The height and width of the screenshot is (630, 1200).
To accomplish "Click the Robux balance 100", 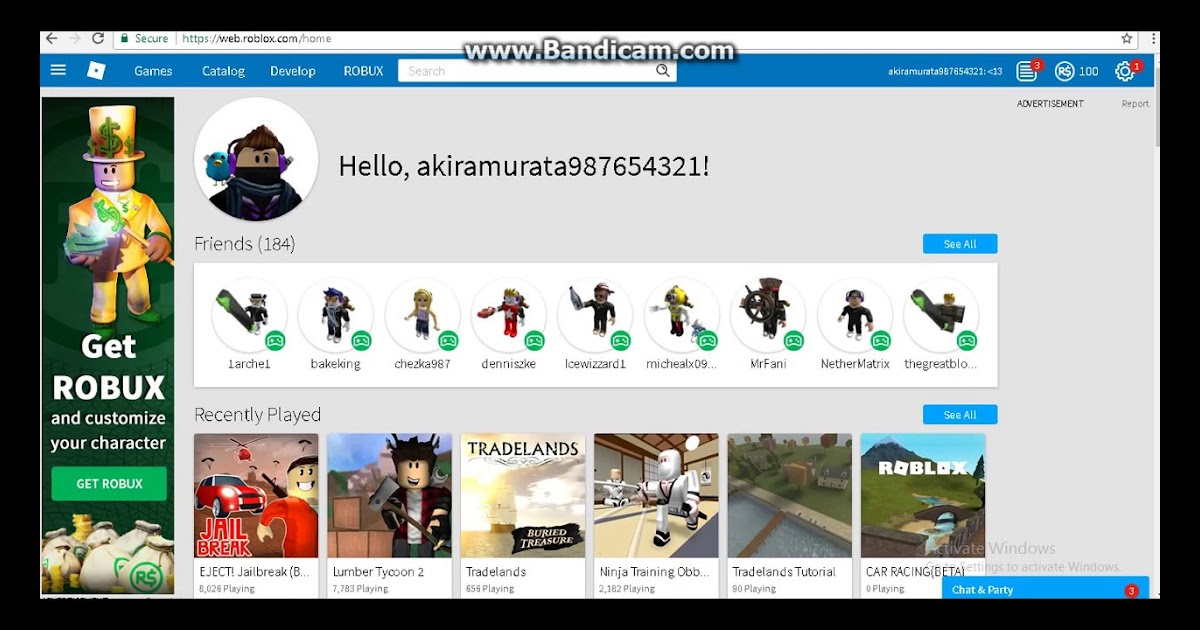I will click(x=1088, y=71).
